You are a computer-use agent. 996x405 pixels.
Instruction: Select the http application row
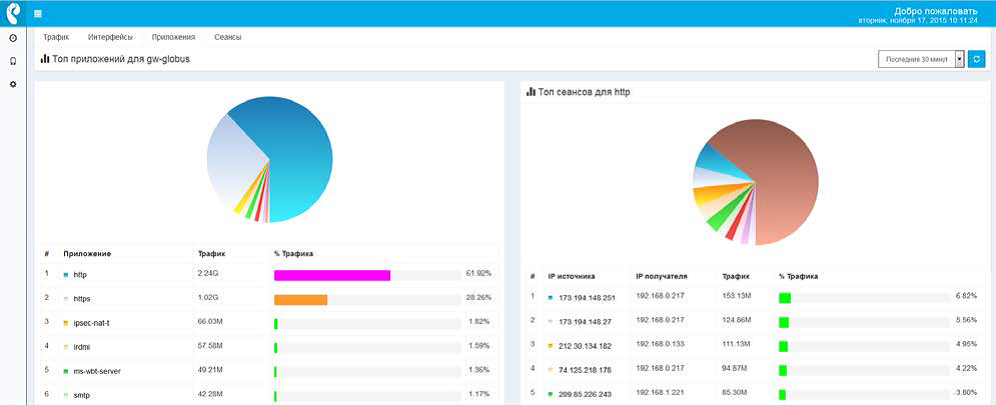click(269, 274)
